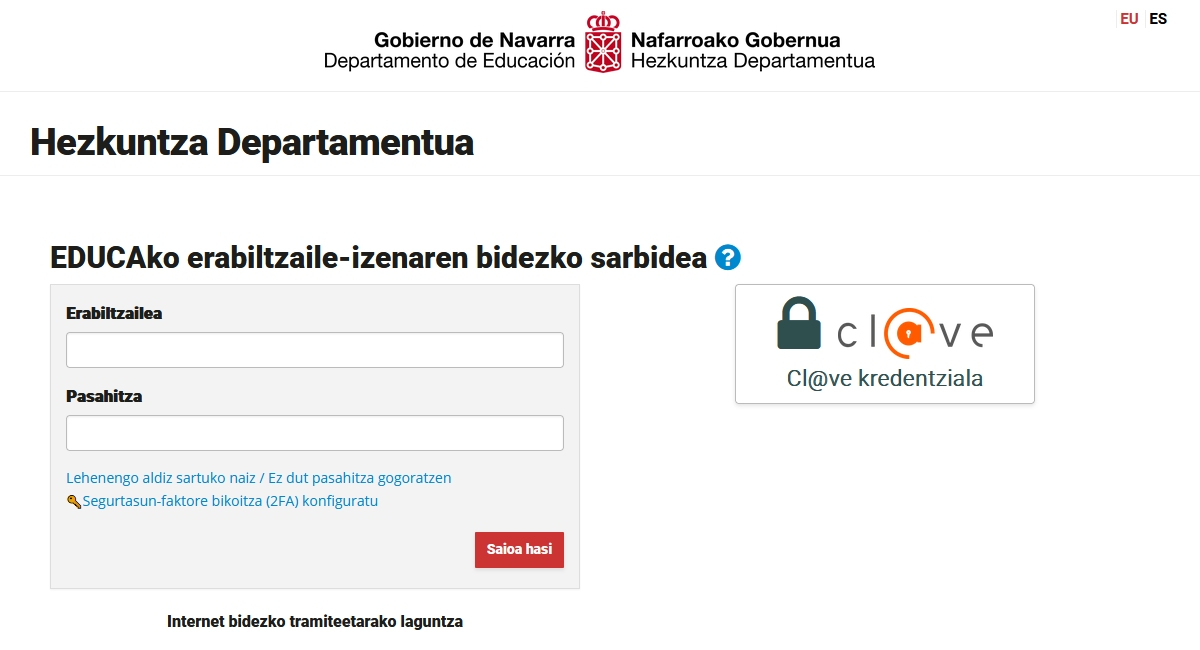The image size is (1200, 650).
Task: Focus the Erabiltzailea username field
Action: click(x=315, y=350)
